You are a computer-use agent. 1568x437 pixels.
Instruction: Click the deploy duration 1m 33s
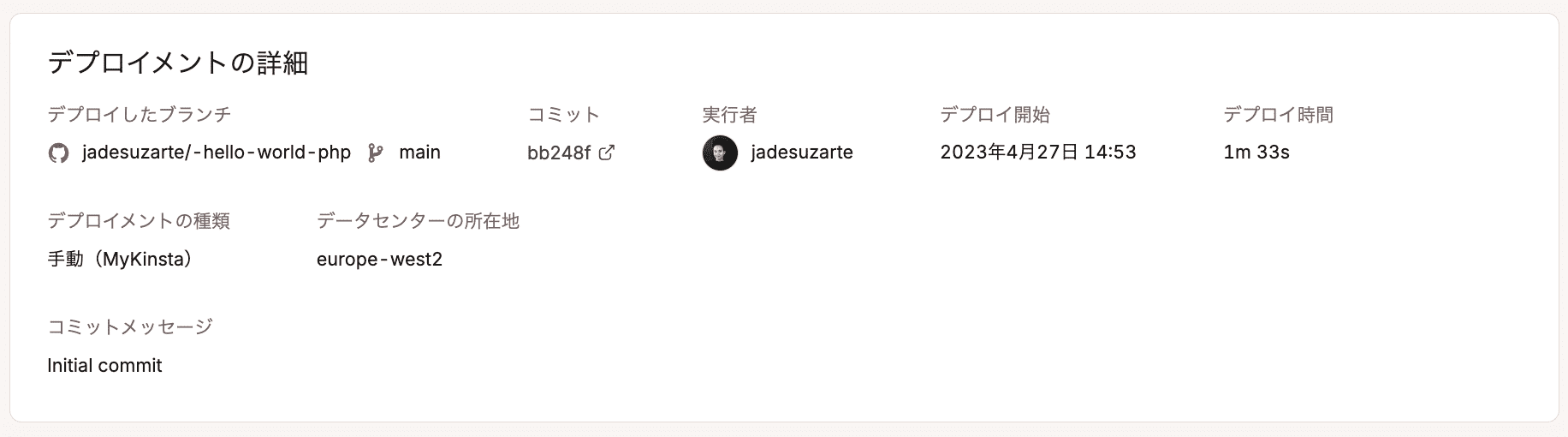(x=1256, y=153)
